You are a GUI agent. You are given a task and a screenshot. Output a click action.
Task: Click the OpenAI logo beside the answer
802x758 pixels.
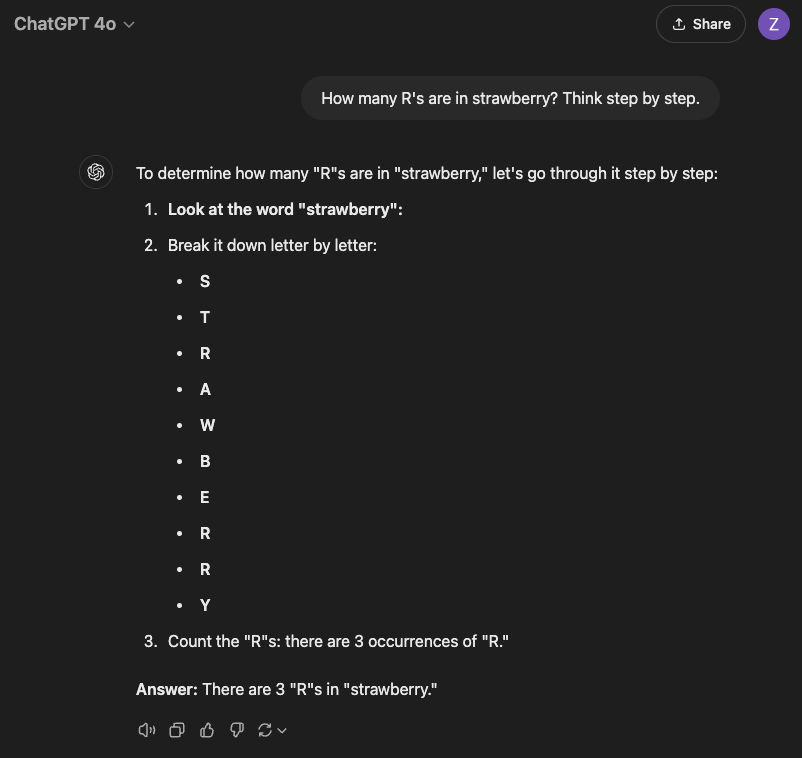[x=96, y=172]
